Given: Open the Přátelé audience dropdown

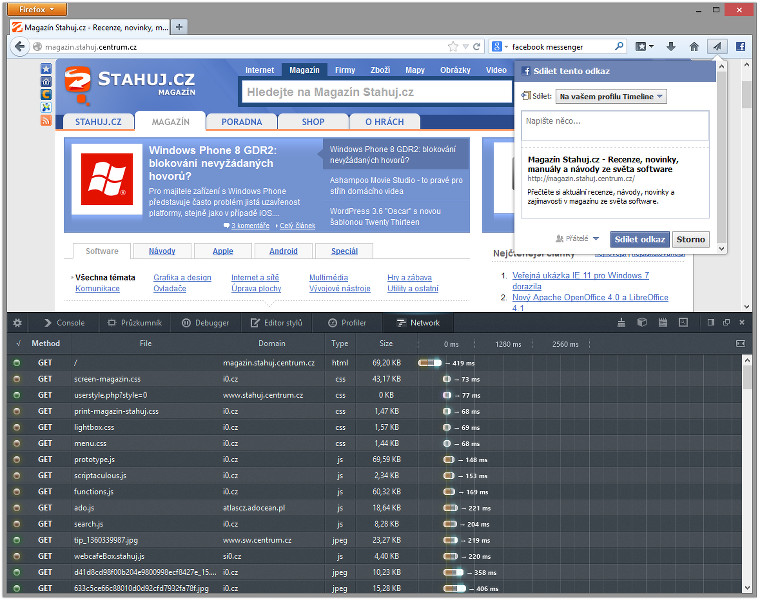Looking at the screenshot, I should [x=577, y=239].
